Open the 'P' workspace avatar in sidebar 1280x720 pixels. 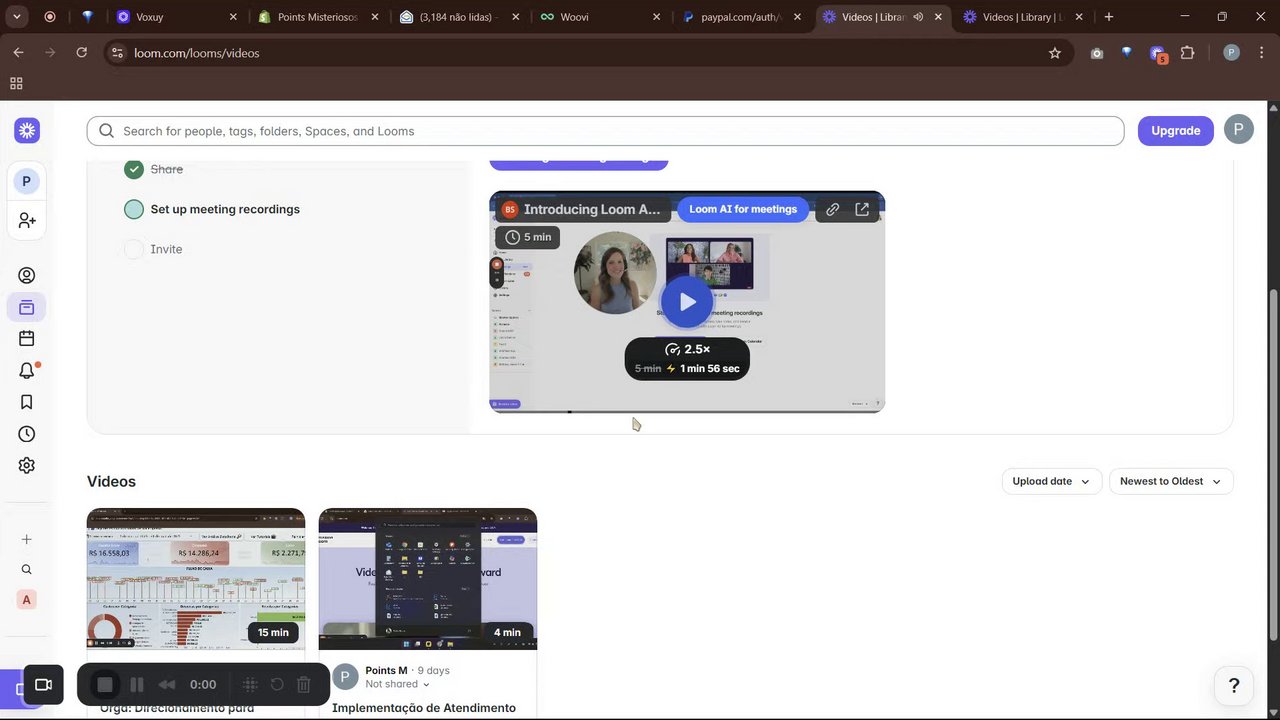click(x=26, y=181)
